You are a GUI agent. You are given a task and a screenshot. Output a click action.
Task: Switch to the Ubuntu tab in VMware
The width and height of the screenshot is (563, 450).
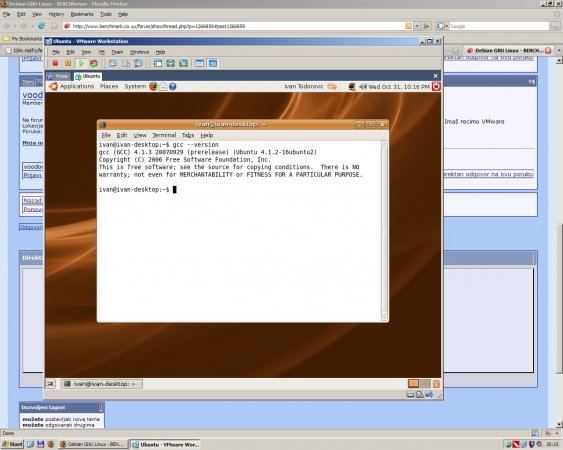click(88, 76)
